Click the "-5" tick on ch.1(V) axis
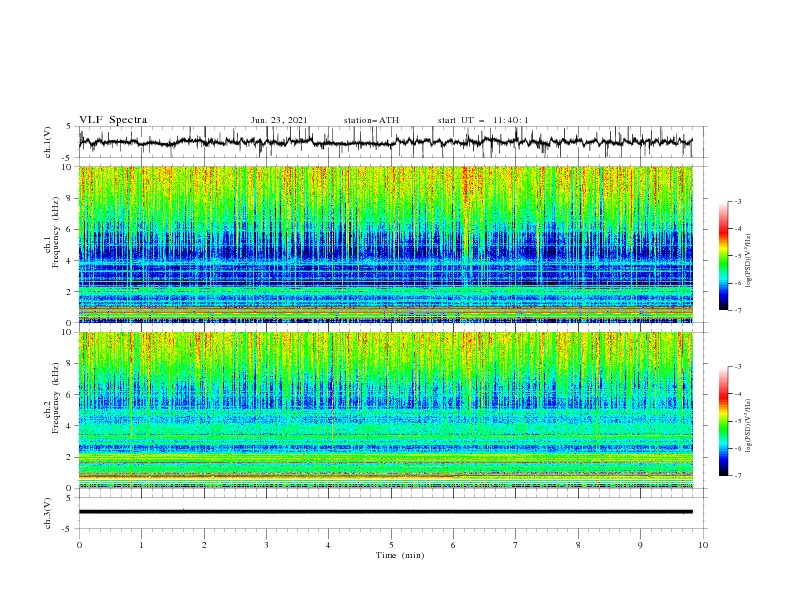 coord(67,158)
